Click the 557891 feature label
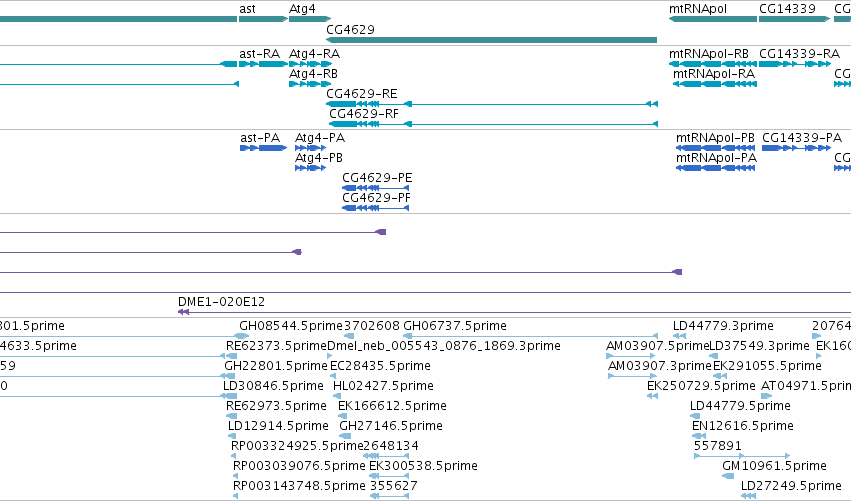 pyautogui.click(x=717, y=446)
